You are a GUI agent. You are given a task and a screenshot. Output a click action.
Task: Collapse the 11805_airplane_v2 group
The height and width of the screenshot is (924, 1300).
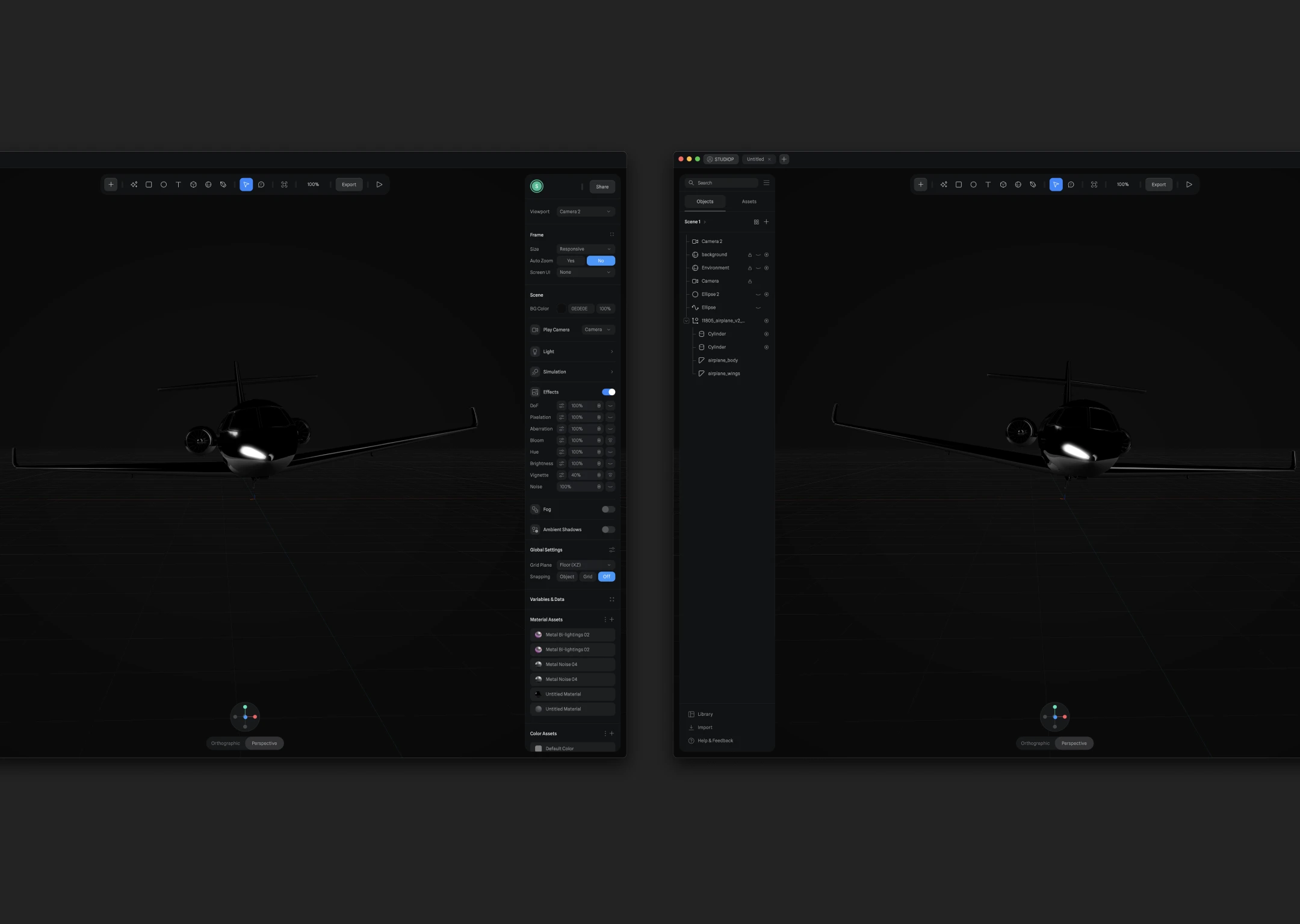tap(686, 321)
